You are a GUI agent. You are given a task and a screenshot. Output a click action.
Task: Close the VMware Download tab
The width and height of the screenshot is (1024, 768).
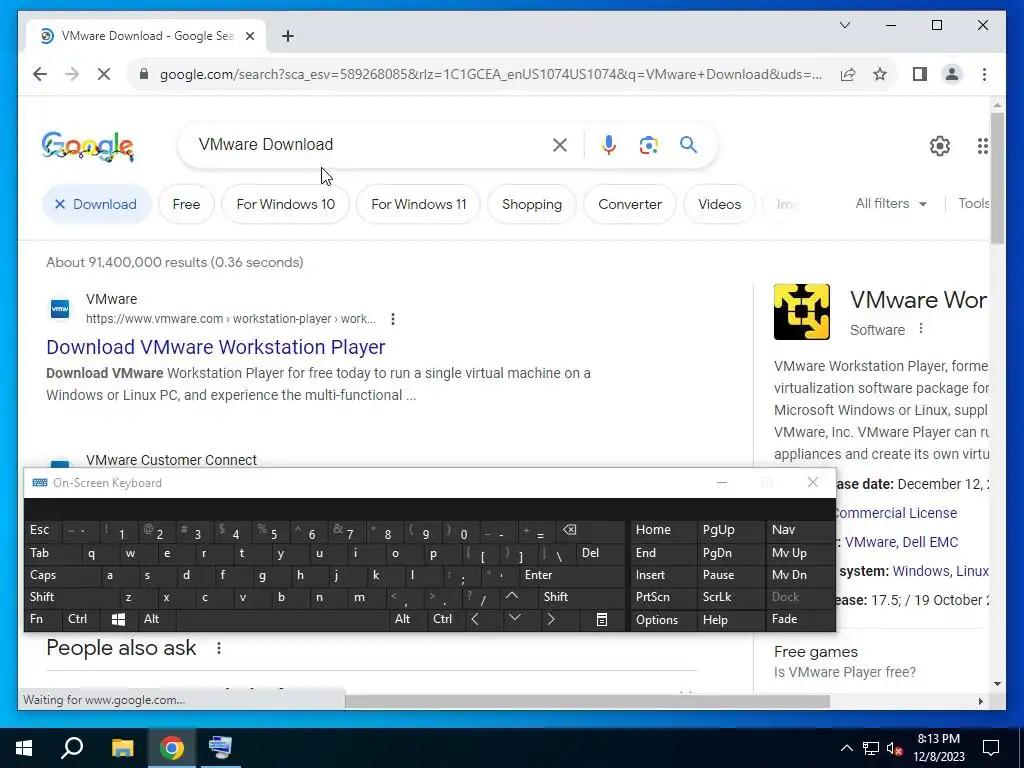pos(249,36)
